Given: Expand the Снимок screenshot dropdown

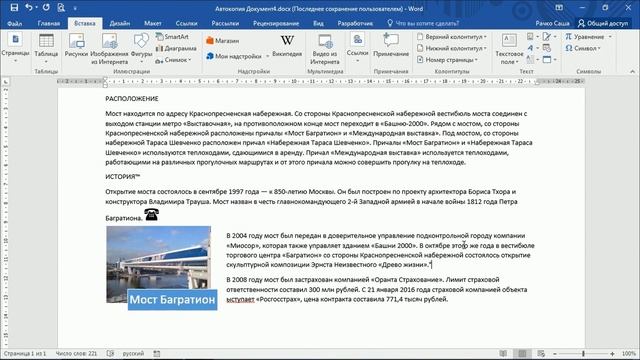Looking at the screenshot, I should (190, 60).
